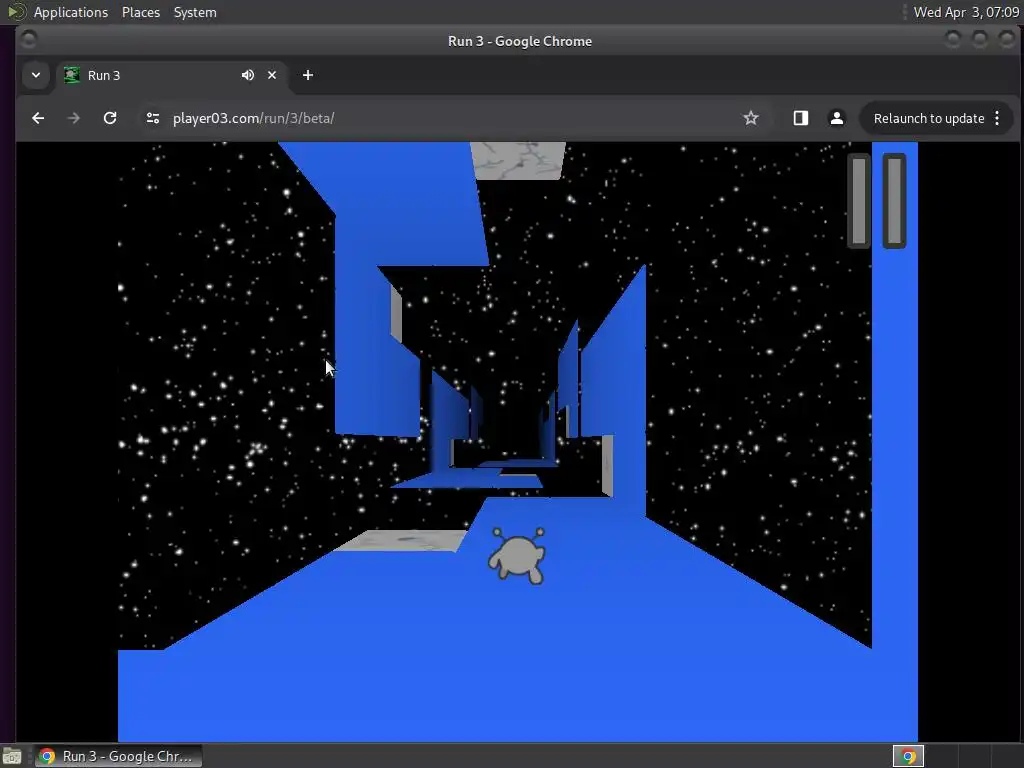Open the Places menu
1024x768 pixels.
click(140, 12)
